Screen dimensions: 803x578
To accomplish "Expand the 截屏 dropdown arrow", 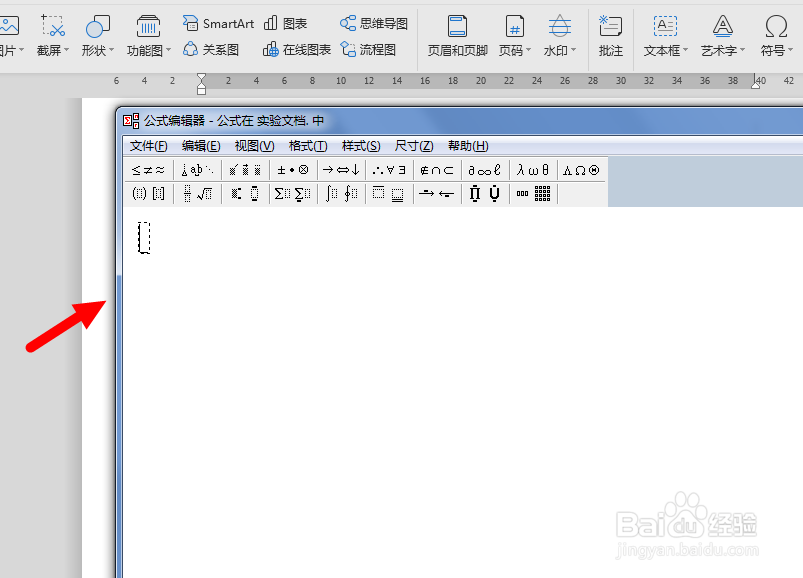I will tap(67, 50).
